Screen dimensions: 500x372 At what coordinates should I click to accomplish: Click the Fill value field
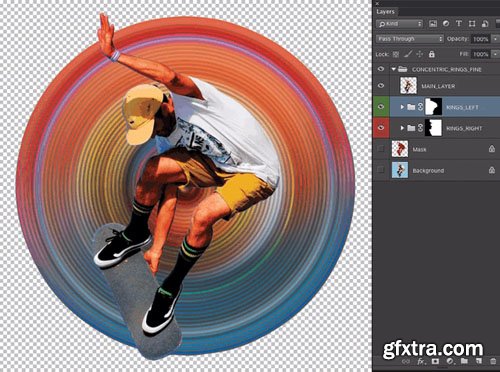pos(481,54)
